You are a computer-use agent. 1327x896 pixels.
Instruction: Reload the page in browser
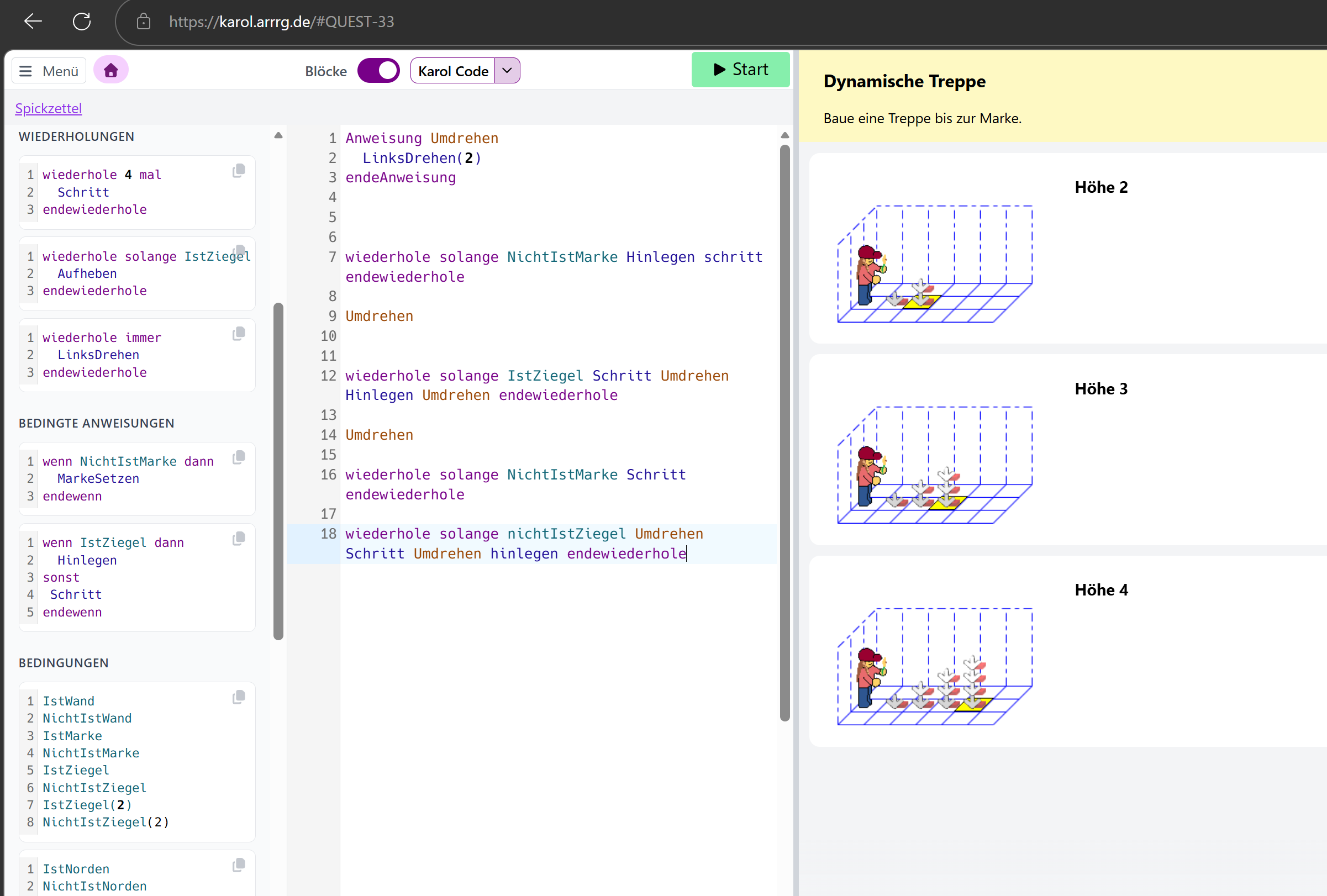[x=82, y=22]
